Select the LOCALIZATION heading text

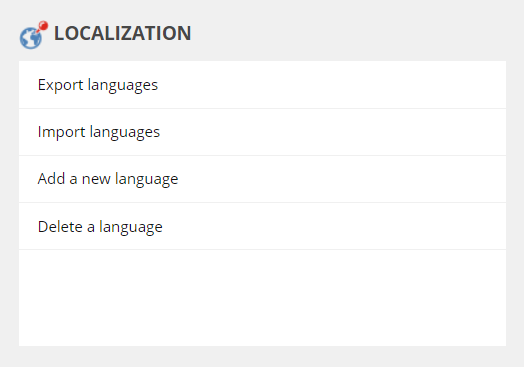(123, 33)
